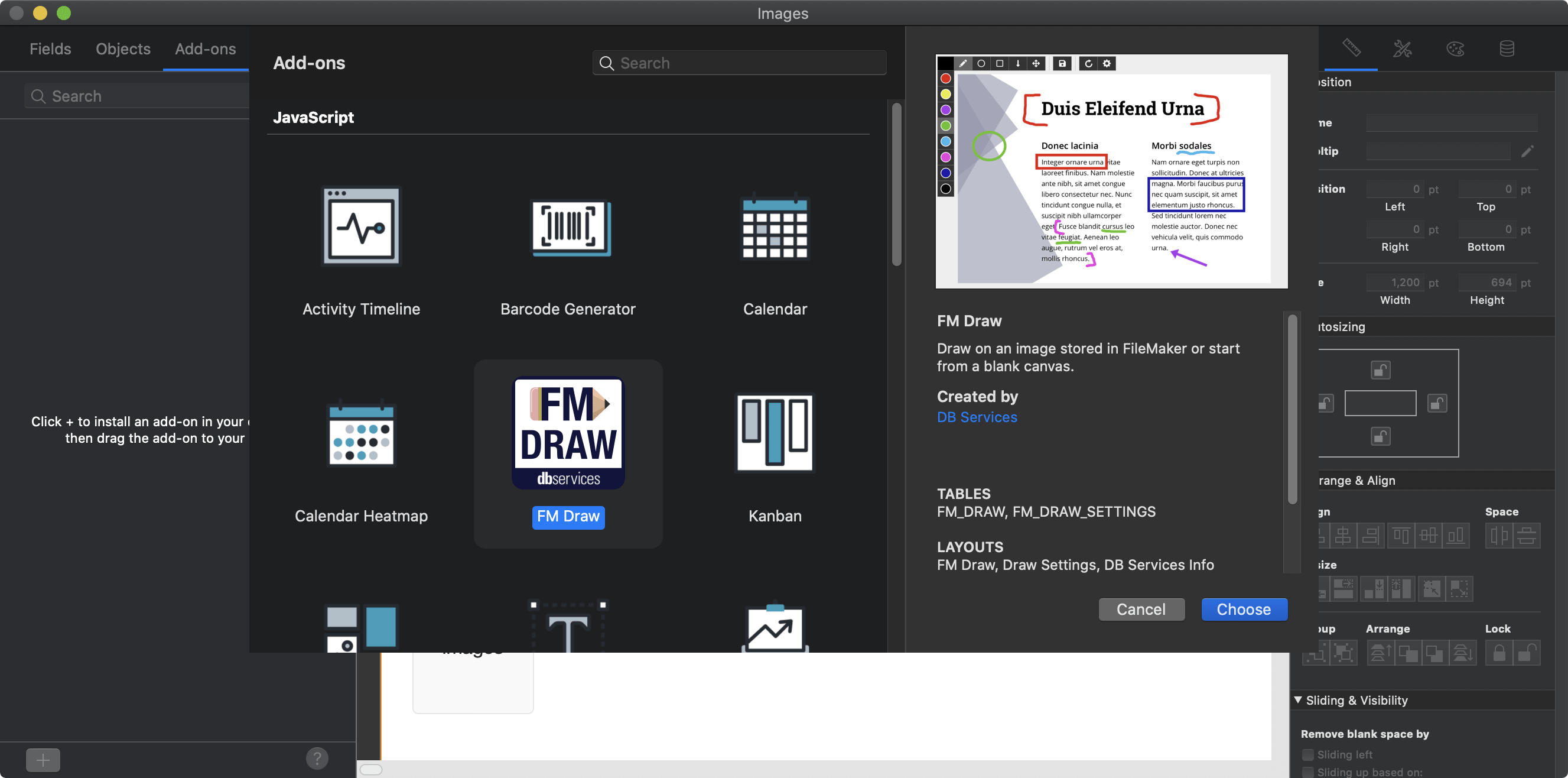Click the layout horizontal scrollbar thumb
Viewport: 1568px width, 778px height.
tap(370, 770)
